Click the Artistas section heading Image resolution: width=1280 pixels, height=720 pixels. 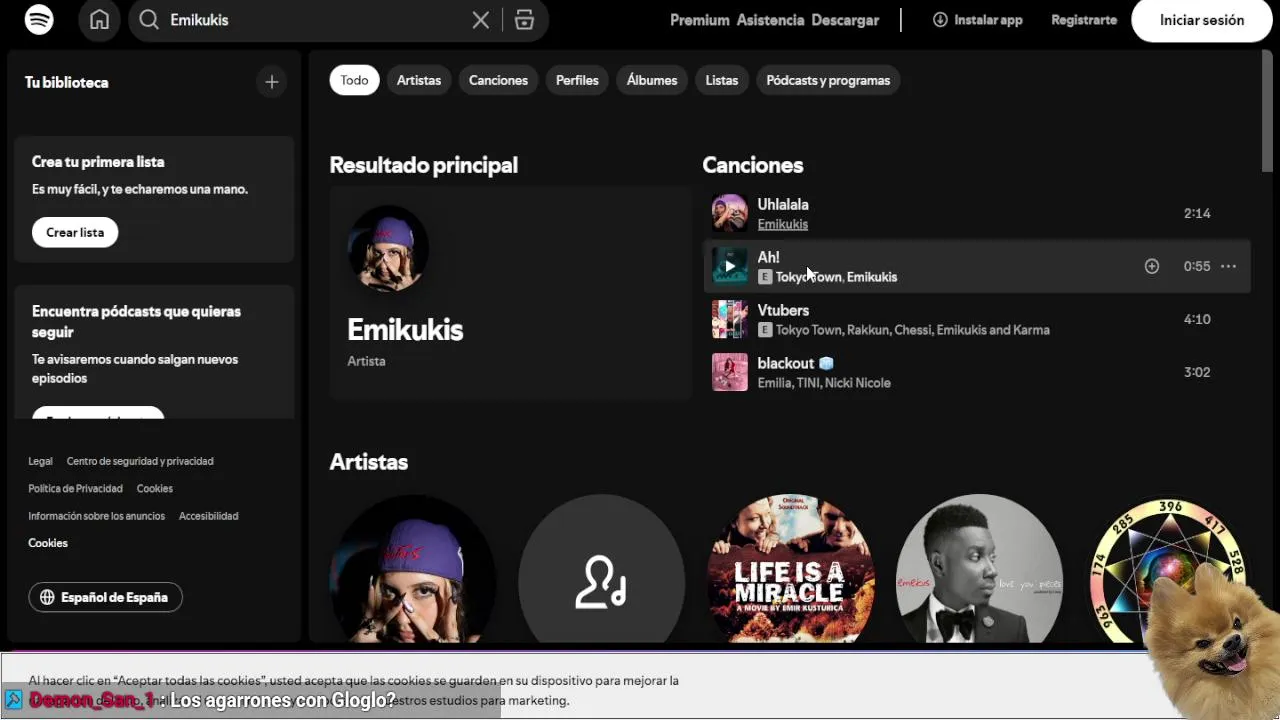coord(369,462)
